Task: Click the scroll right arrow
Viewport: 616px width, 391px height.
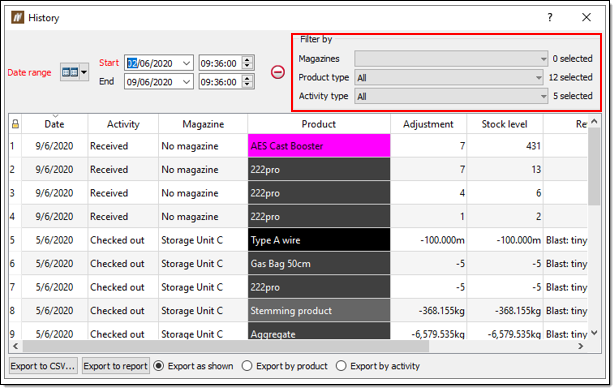Action: (x=581, y=346)
